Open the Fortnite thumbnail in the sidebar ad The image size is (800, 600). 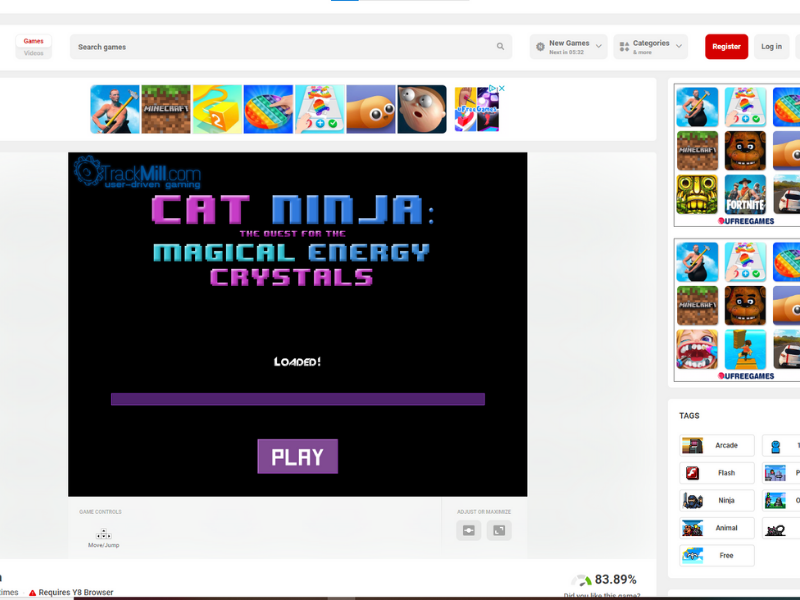745,194
